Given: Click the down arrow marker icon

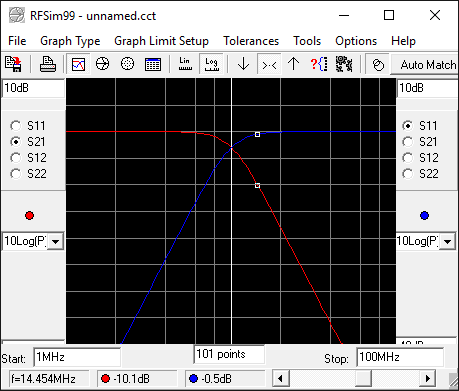Looking at the screenshot, I should (x=243, y=64).
